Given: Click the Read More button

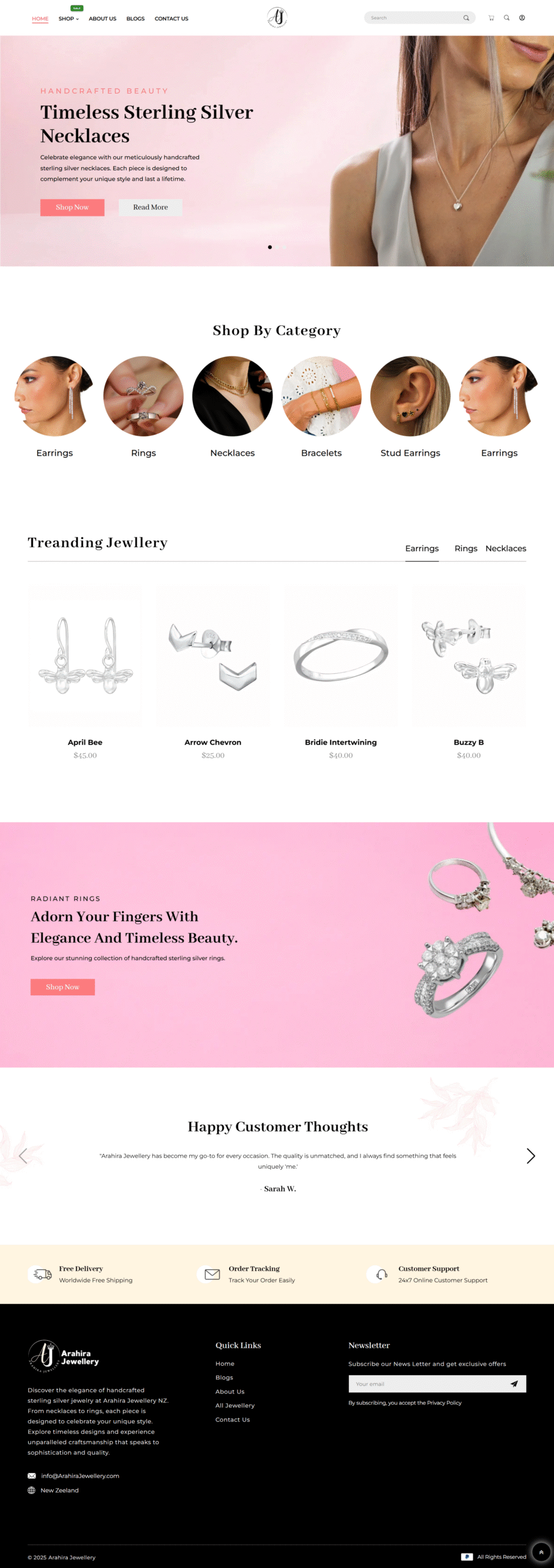Looking at the screenshot, I should 151,207.
